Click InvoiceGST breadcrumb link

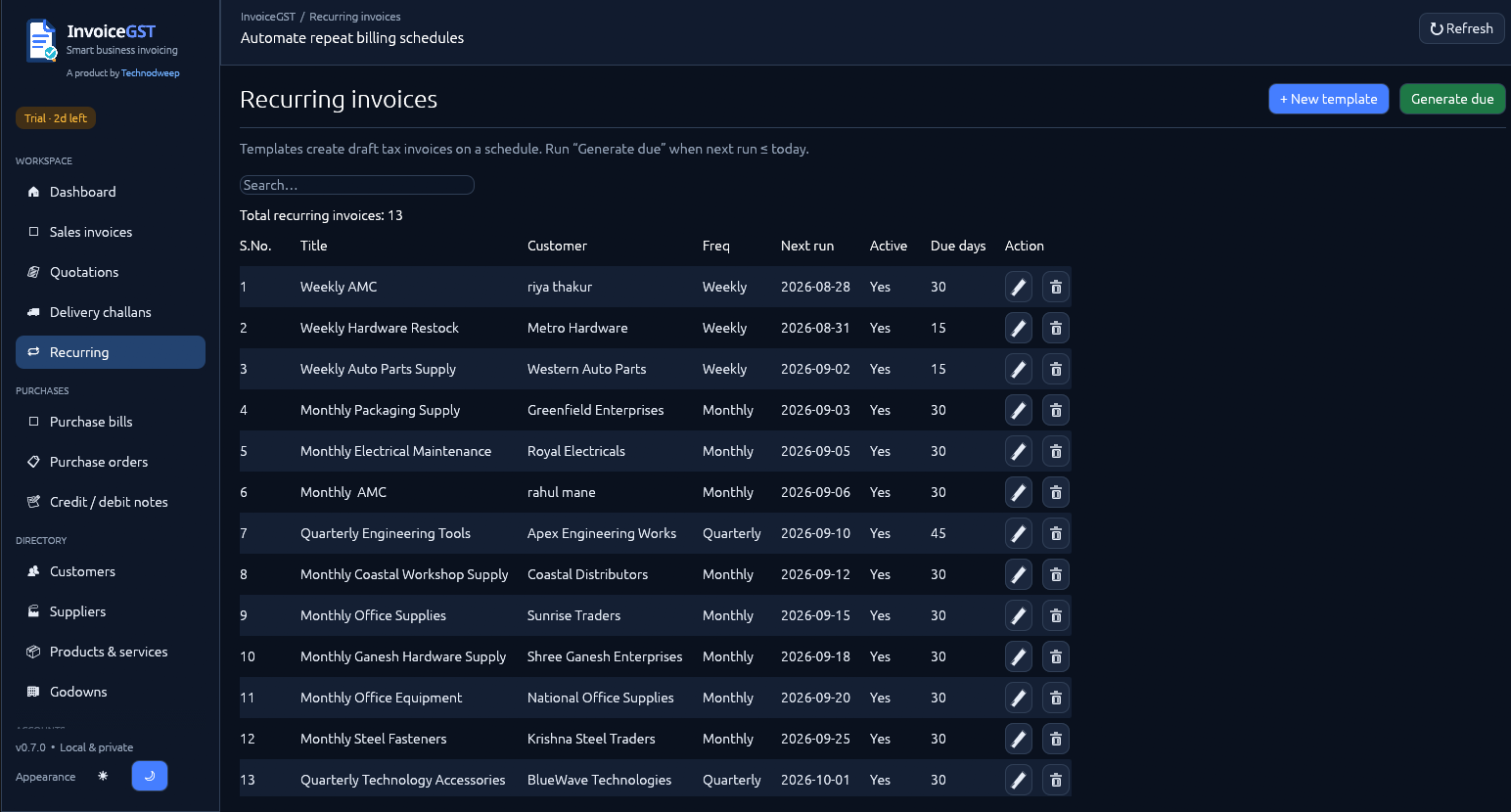point(268,17)
